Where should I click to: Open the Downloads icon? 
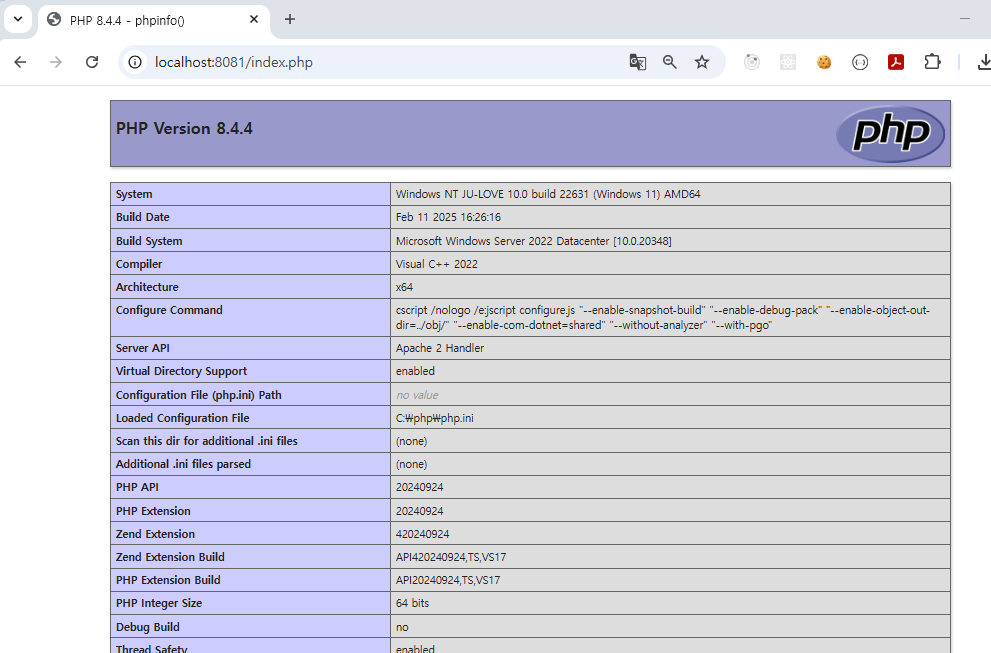point(984,61)
